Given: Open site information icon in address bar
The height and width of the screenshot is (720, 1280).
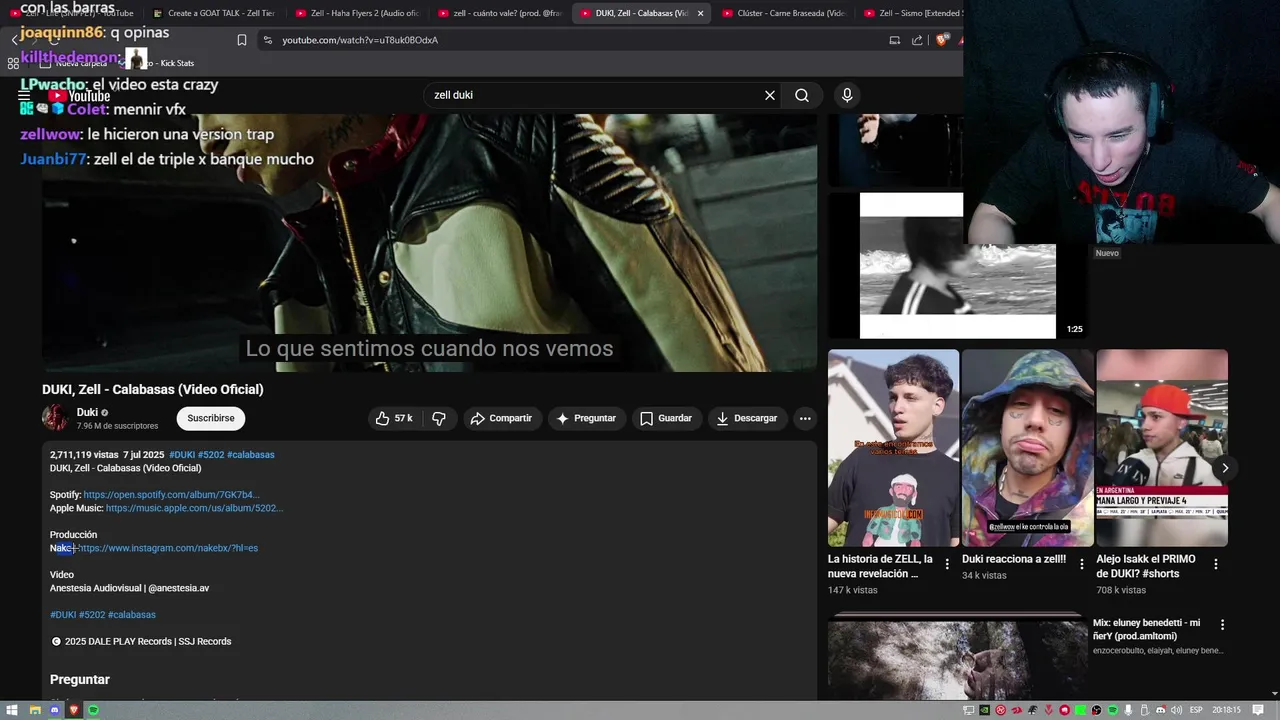Looking at the screenshot, I should pyautogui.click(x=267, y=40).
